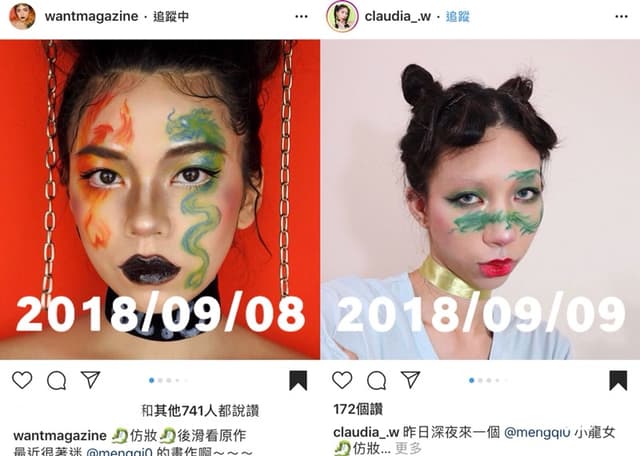Open comments on the wantmagazine post
This screenshot has height=456, width=640.
point(56,380)
